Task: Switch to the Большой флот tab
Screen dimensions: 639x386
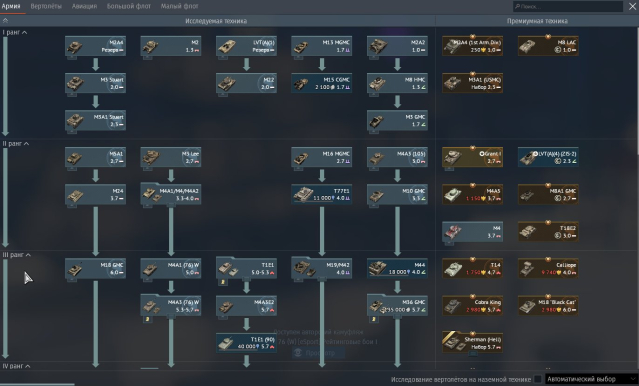Action: [x=129, y=6]
